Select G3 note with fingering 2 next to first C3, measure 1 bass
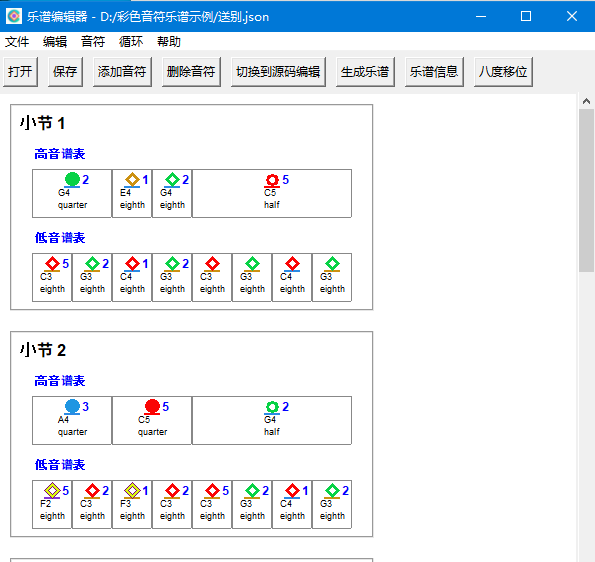595x562 pixels. click(x=92, y=277)
